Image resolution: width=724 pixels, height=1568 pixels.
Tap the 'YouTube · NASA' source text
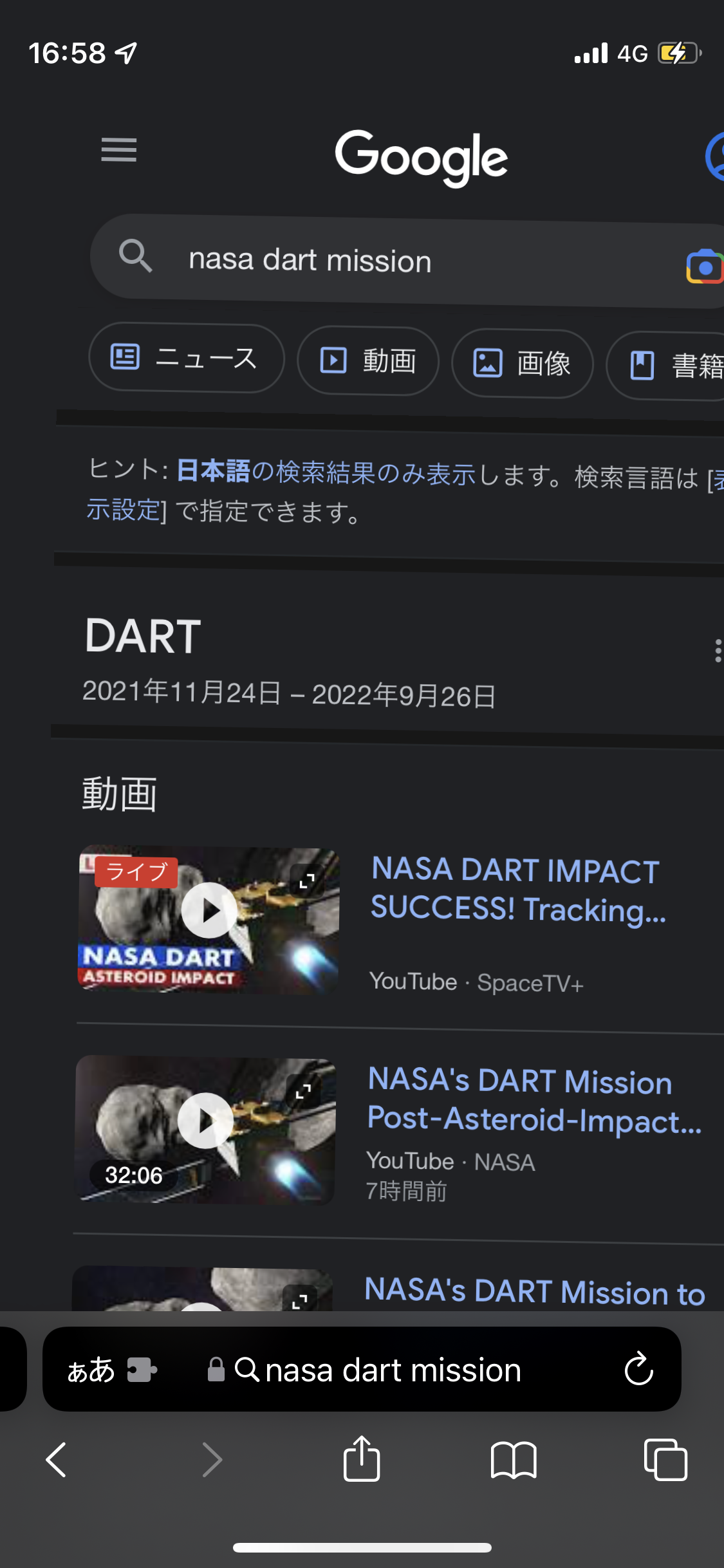pyautogui.click(x=450, y=1161)
